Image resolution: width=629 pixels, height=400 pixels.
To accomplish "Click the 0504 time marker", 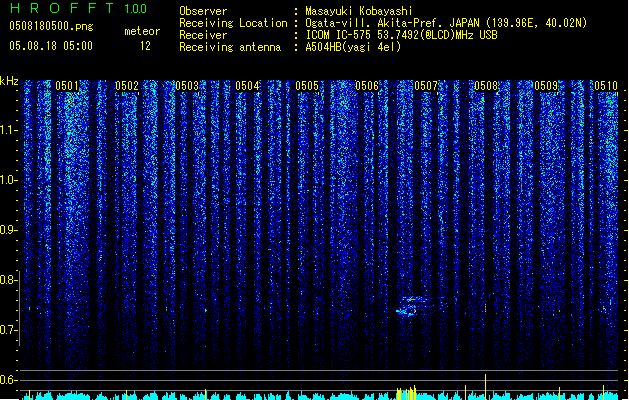I will point(247,86).
